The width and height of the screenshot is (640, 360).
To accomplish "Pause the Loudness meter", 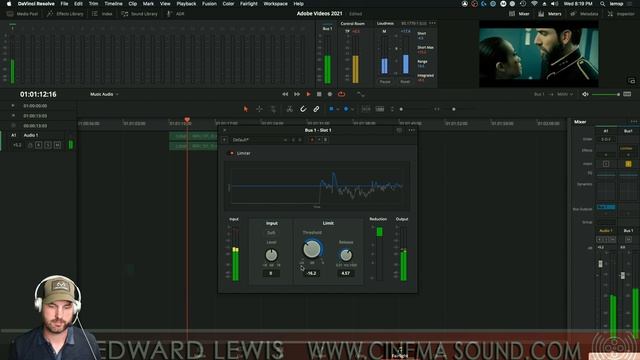I will point(385,82).
